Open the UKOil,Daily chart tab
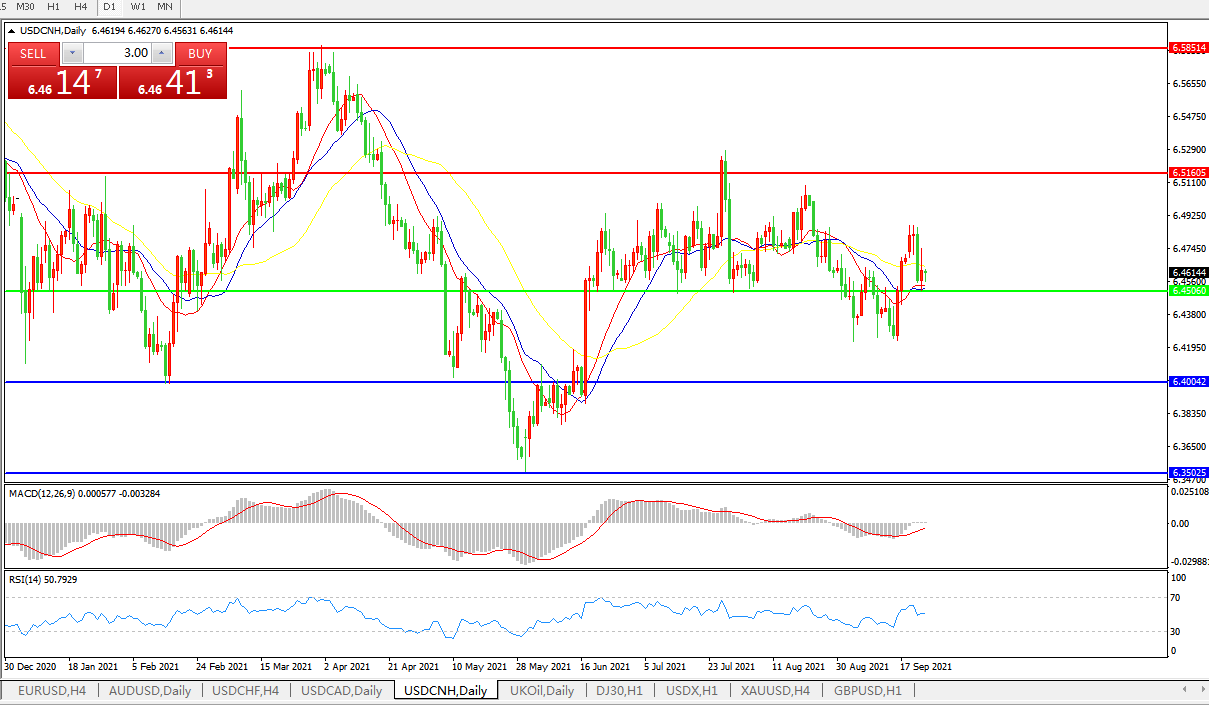 click(541, 691)
